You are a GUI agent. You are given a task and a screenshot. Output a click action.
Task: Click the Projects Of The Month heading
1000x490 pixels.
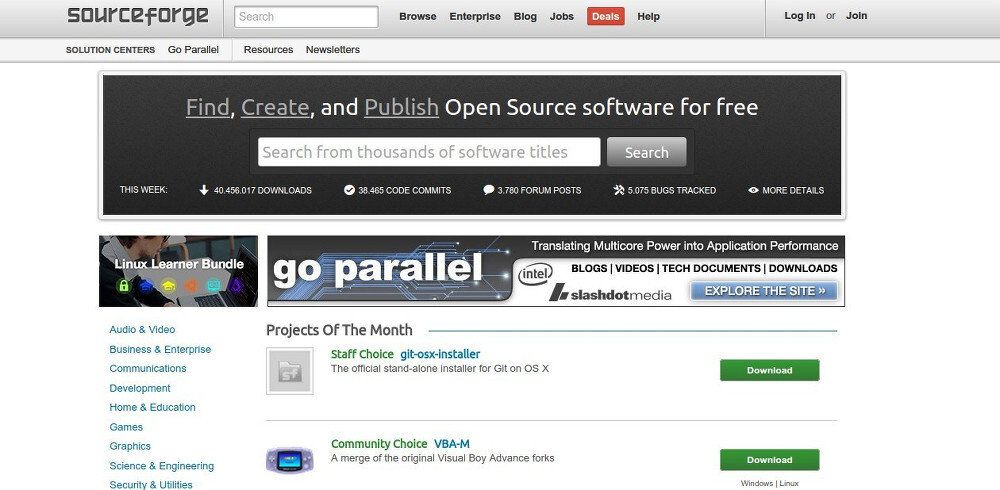[x=339, y=330]
